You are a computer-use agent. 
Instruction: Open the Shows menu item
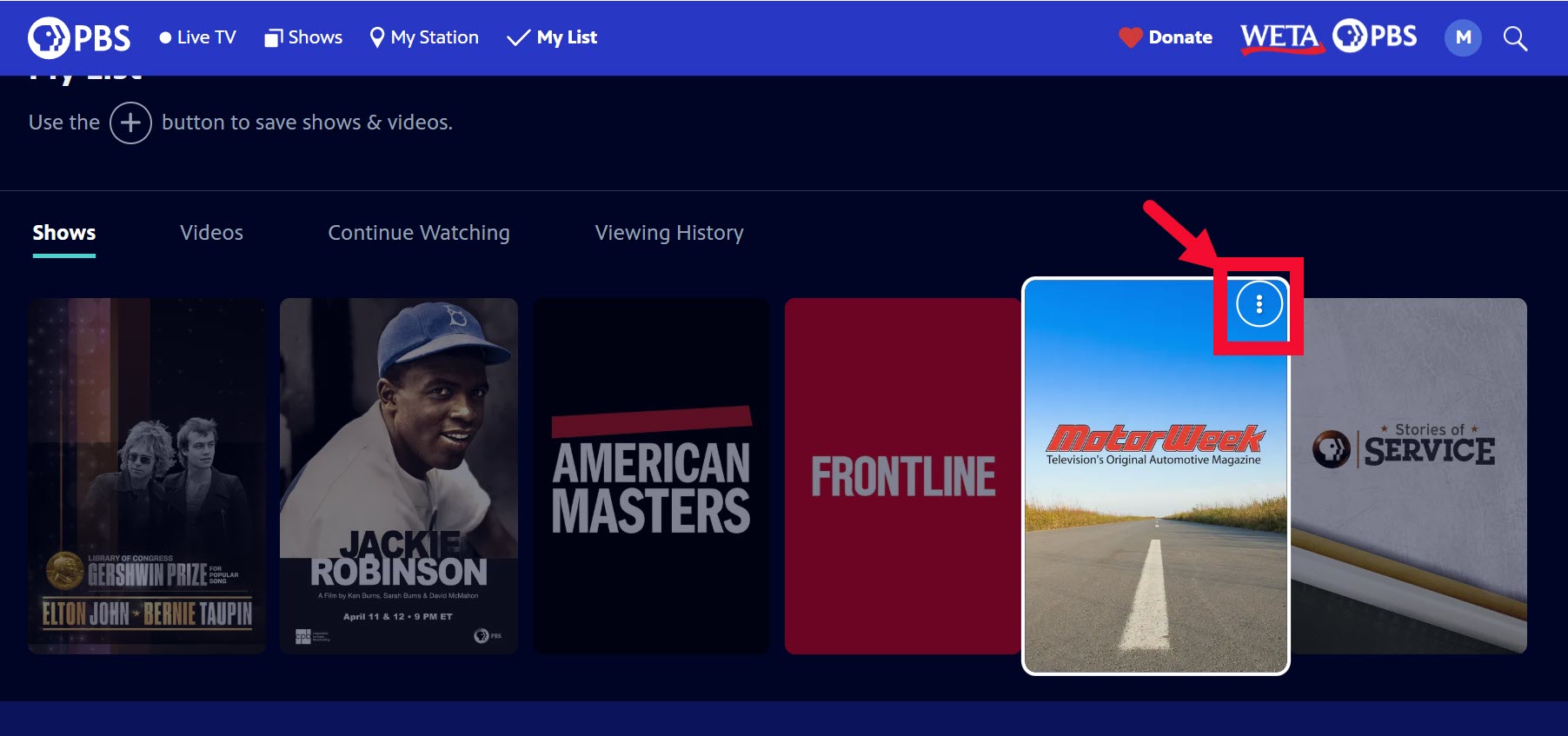[303, 37]
